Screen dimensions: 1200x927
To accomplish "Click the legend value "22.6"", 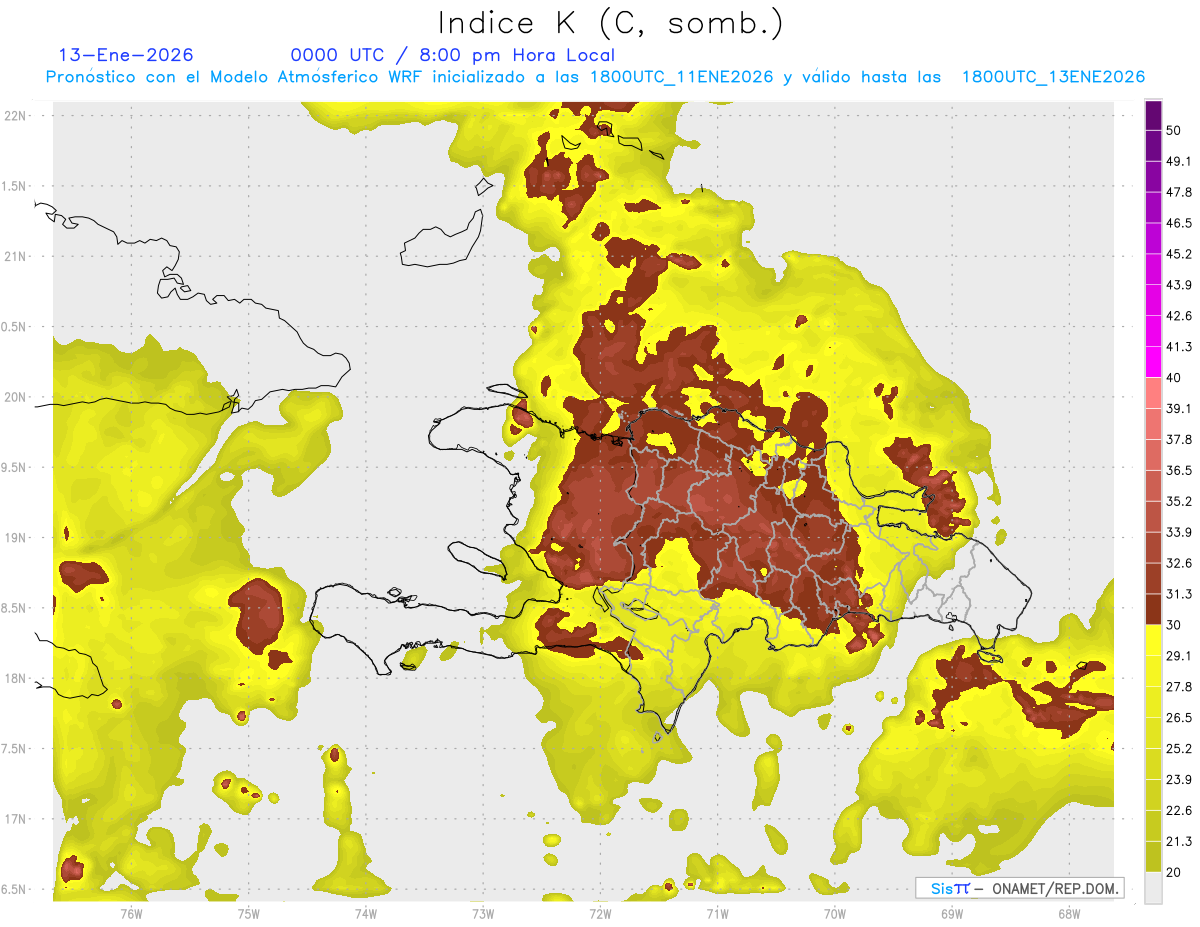I will click(x=1179, y=810).
